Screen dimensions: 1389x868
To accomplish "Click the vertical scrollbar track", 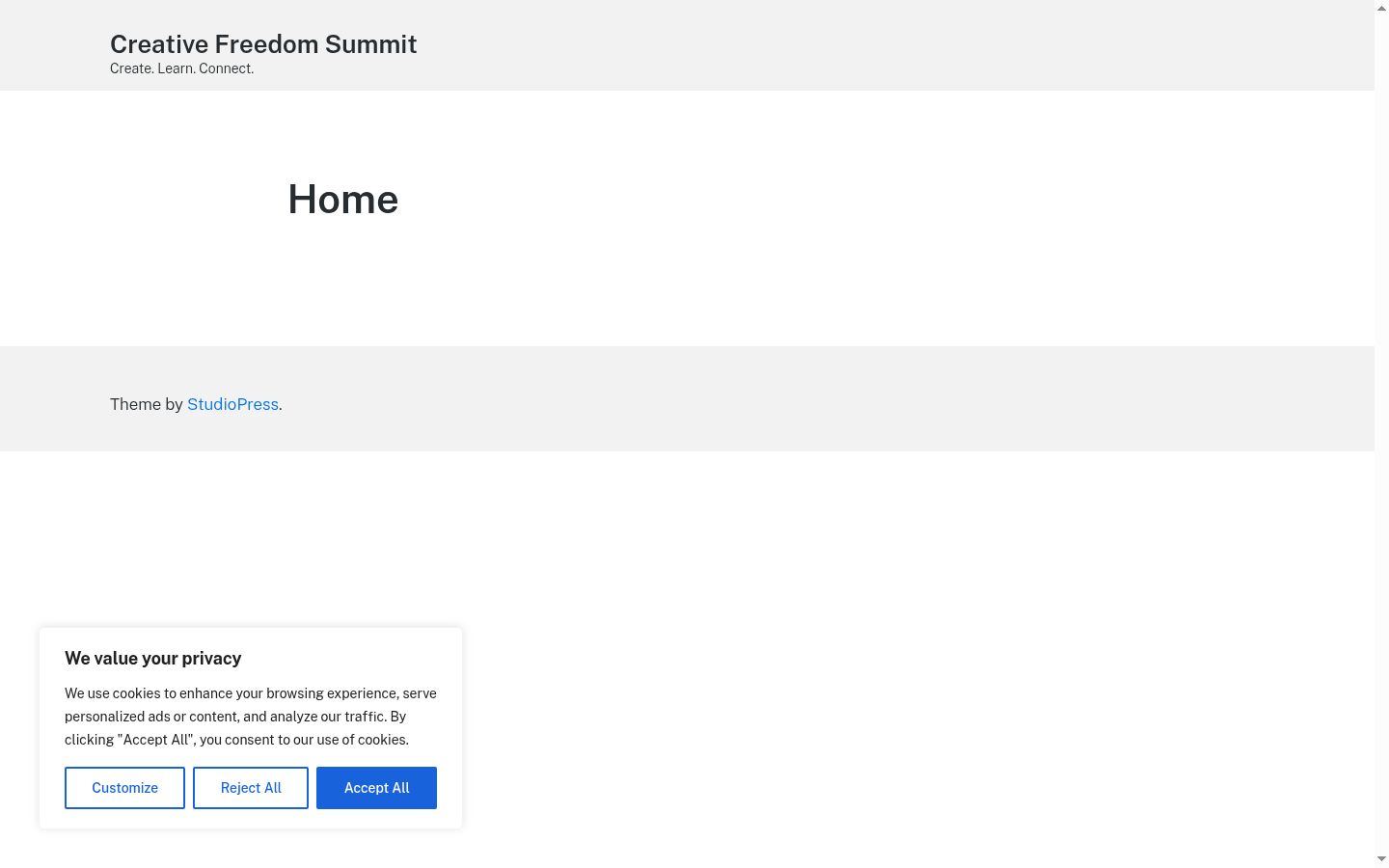I will click(1381, 434).
